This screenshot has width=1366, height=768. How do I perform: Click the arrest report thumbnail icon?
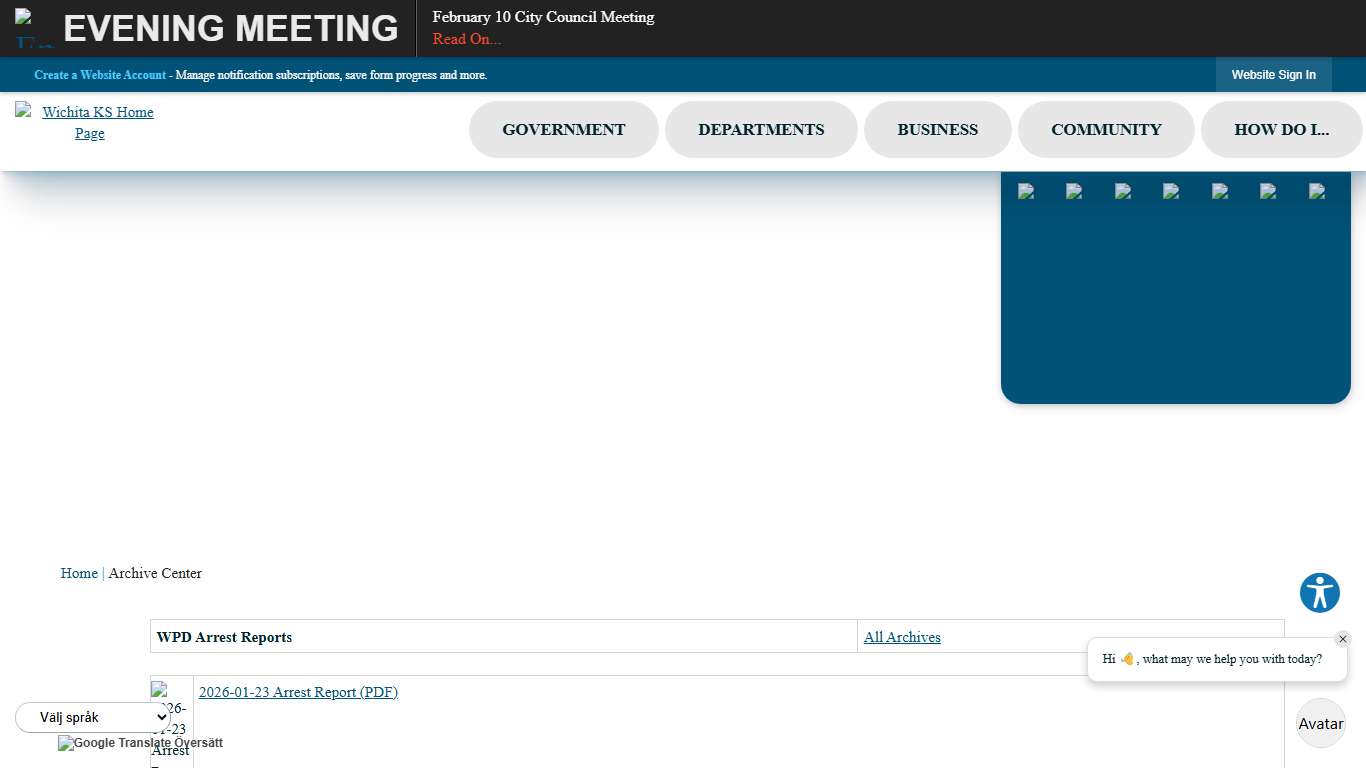click(171, 722)
